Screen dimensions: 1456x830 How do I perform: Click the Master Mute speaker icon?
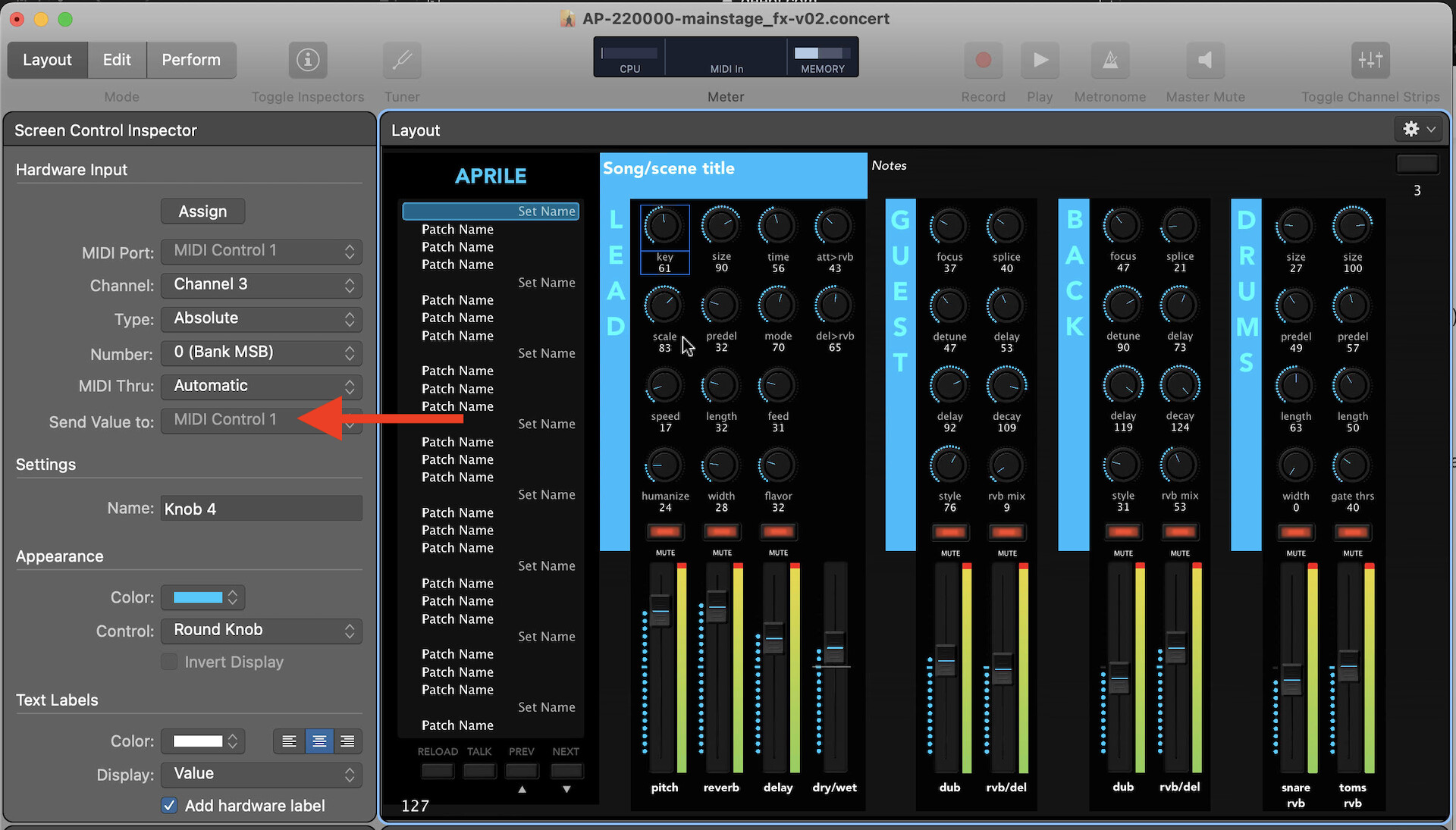(1205, 60)
